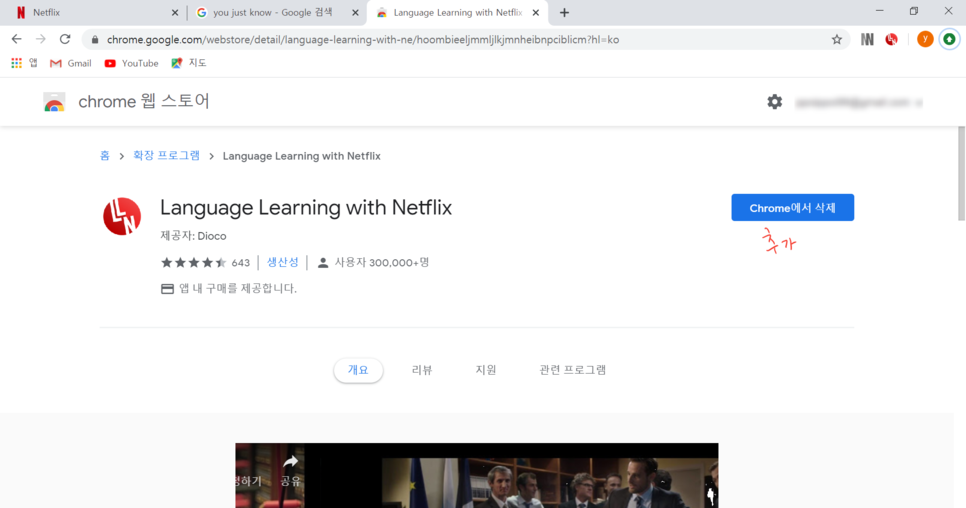
Task: Switch to the Netflix tab
Action: pos(92,12)
